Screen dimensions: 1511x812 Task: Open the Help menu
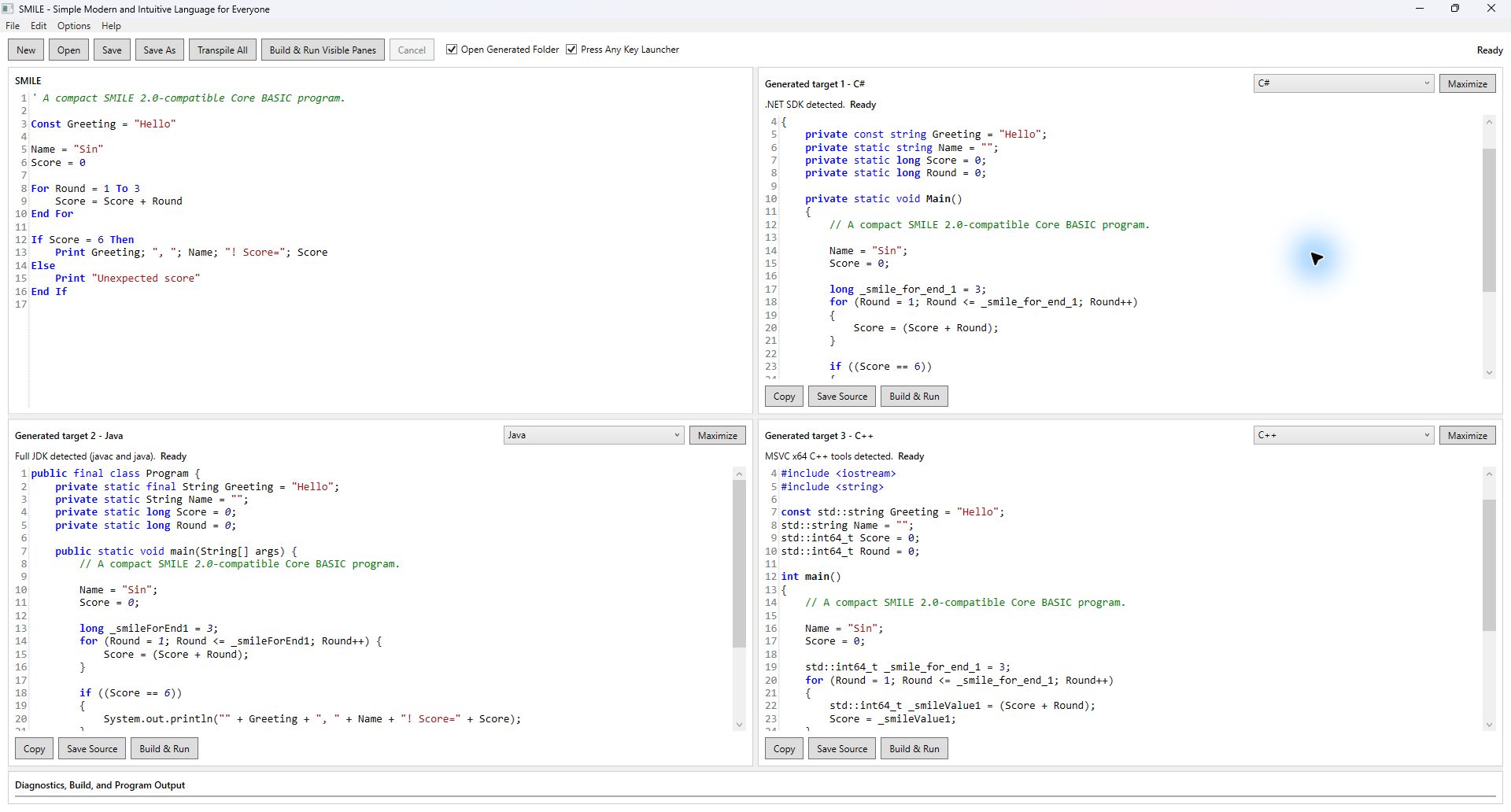(111, 26)
